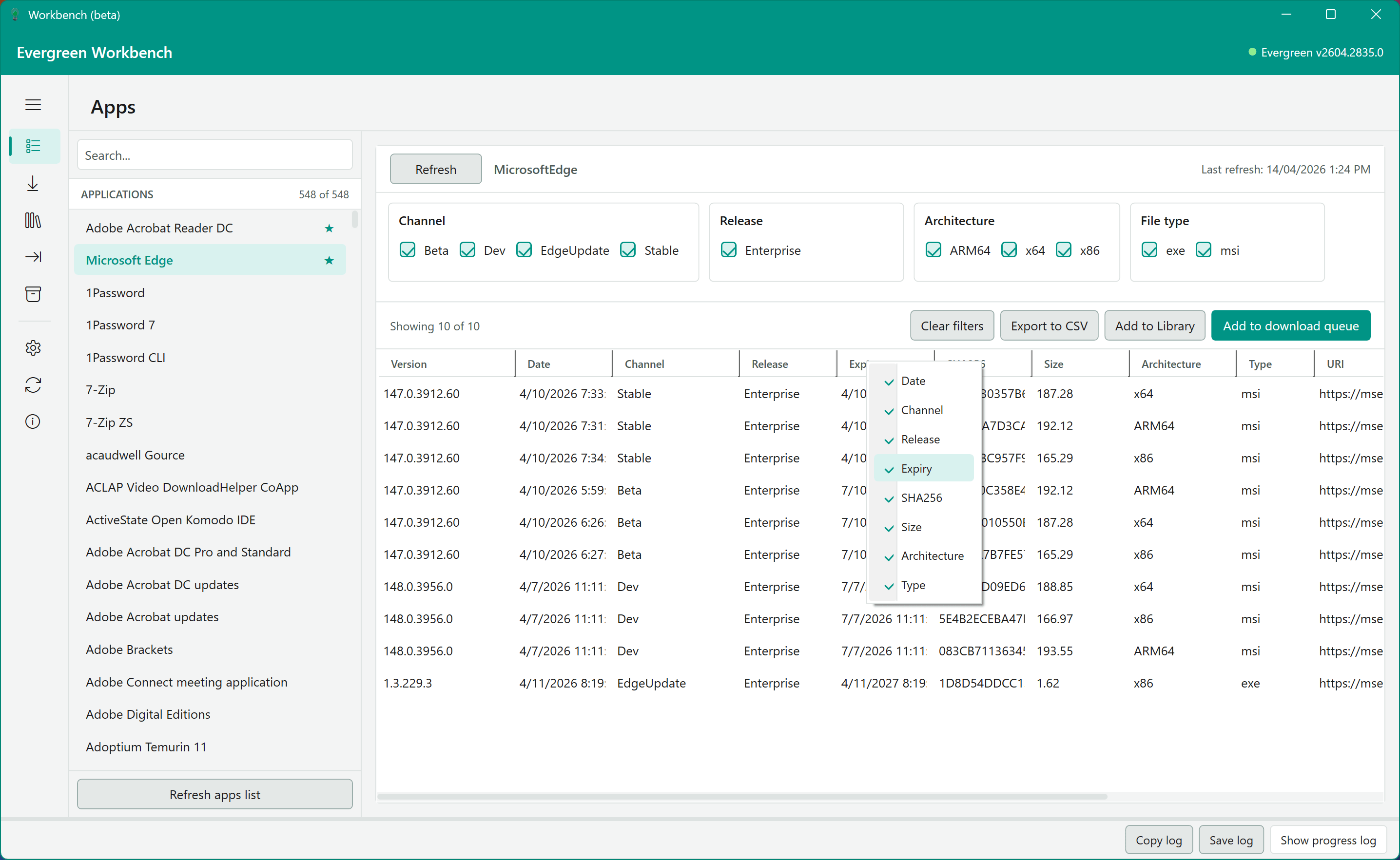
Task: Click the Save log button
Action: (1230, 840)
